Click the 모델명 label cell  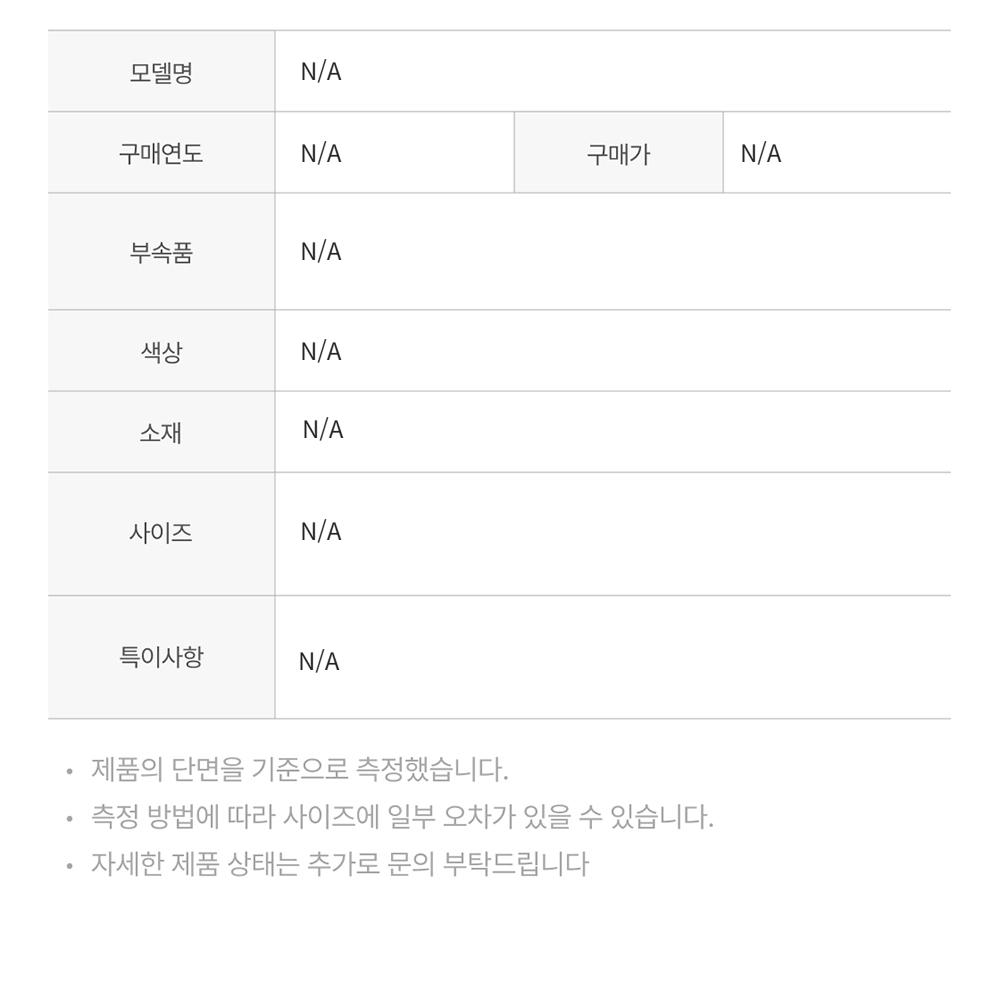coord(161,71)
